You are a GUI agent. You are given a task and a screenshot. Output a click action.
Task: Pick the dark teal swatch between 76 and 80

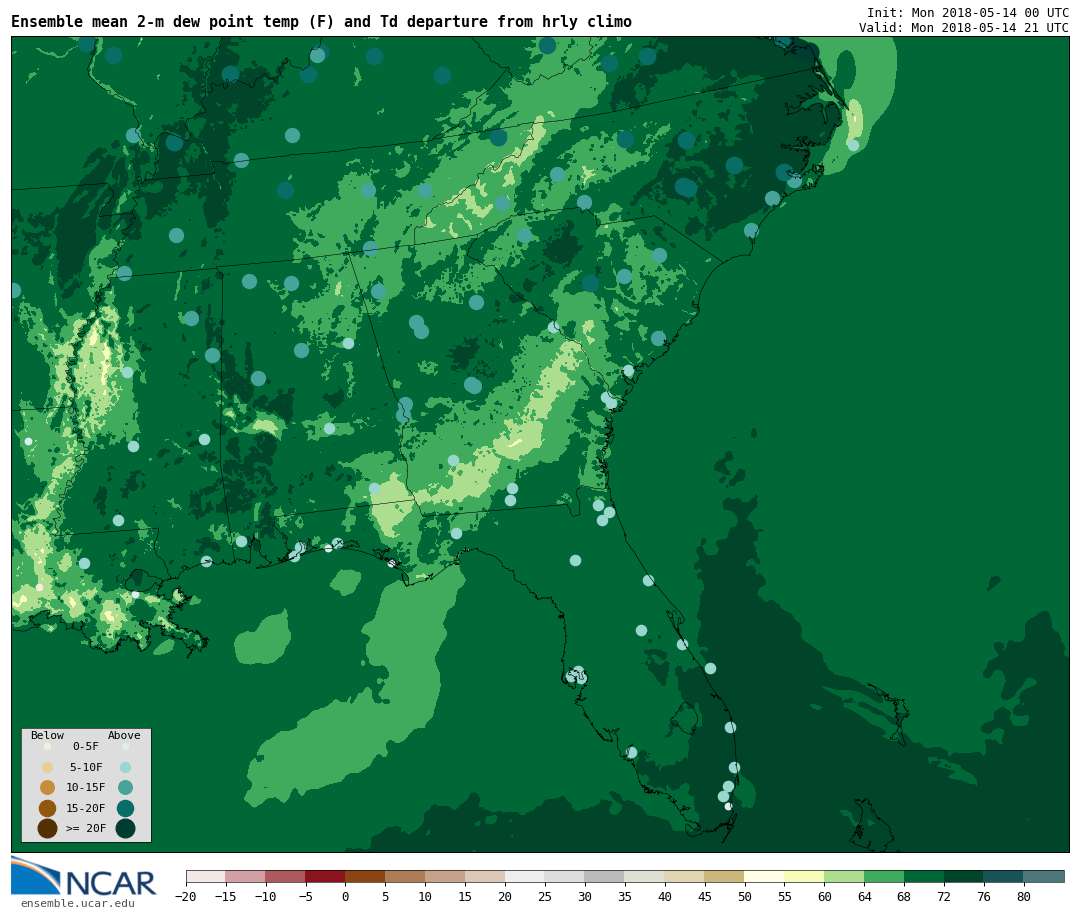coord(1004,876)
